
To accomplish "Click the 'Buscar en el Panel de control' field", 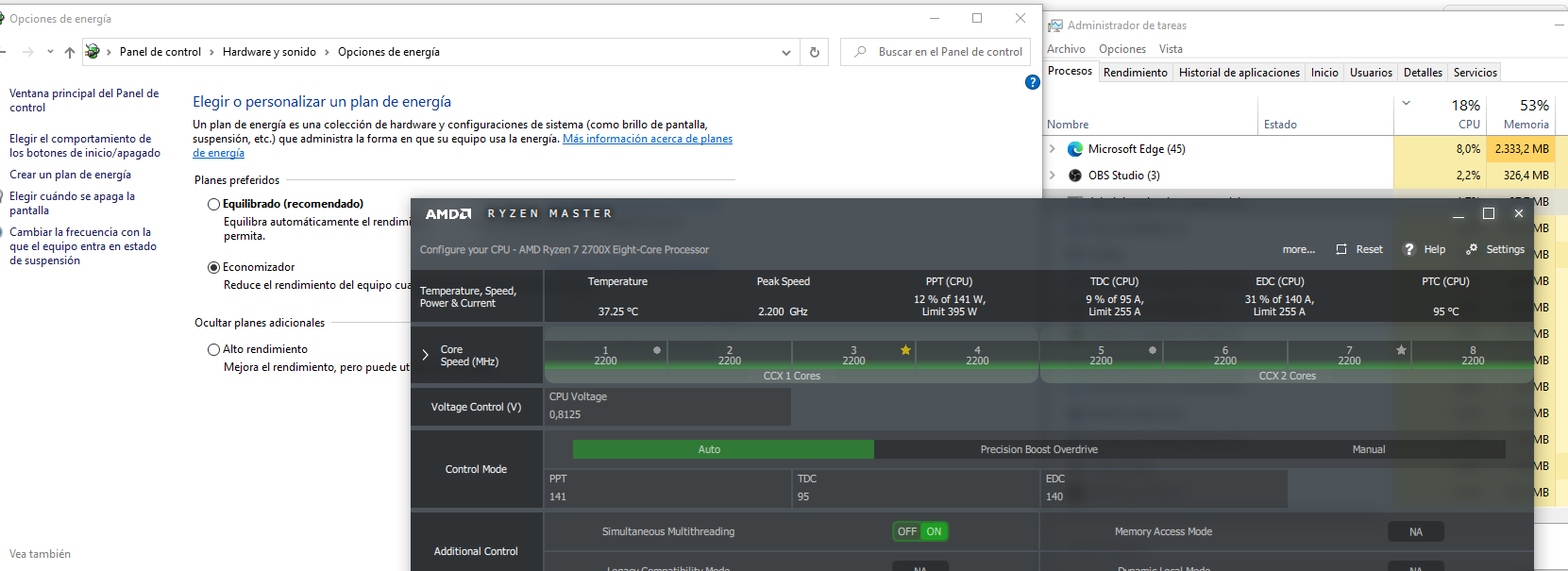I will 935,52.
